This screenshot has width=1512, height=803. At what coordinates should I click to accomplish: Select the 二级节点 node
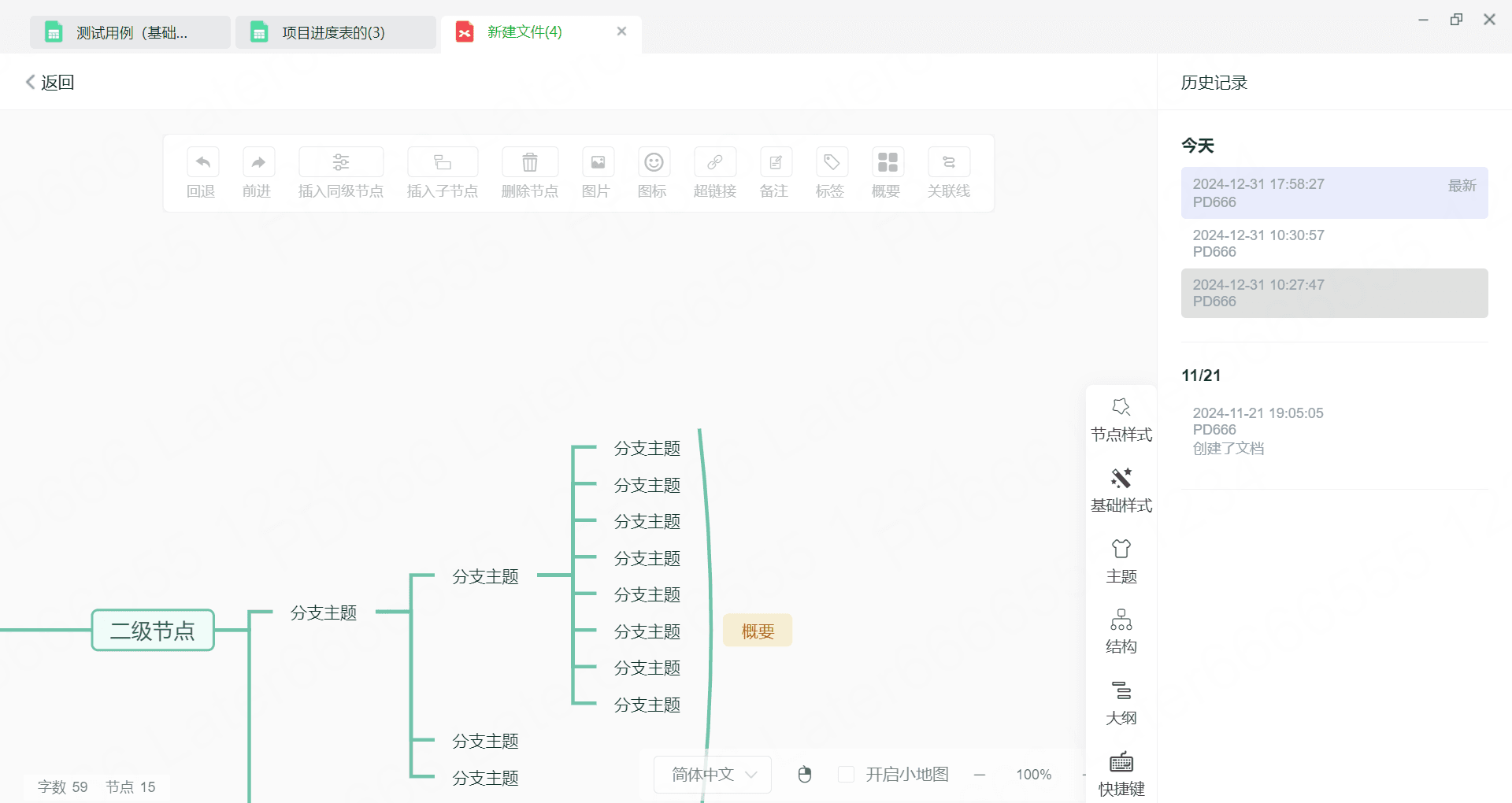click(x=153, y=631)
